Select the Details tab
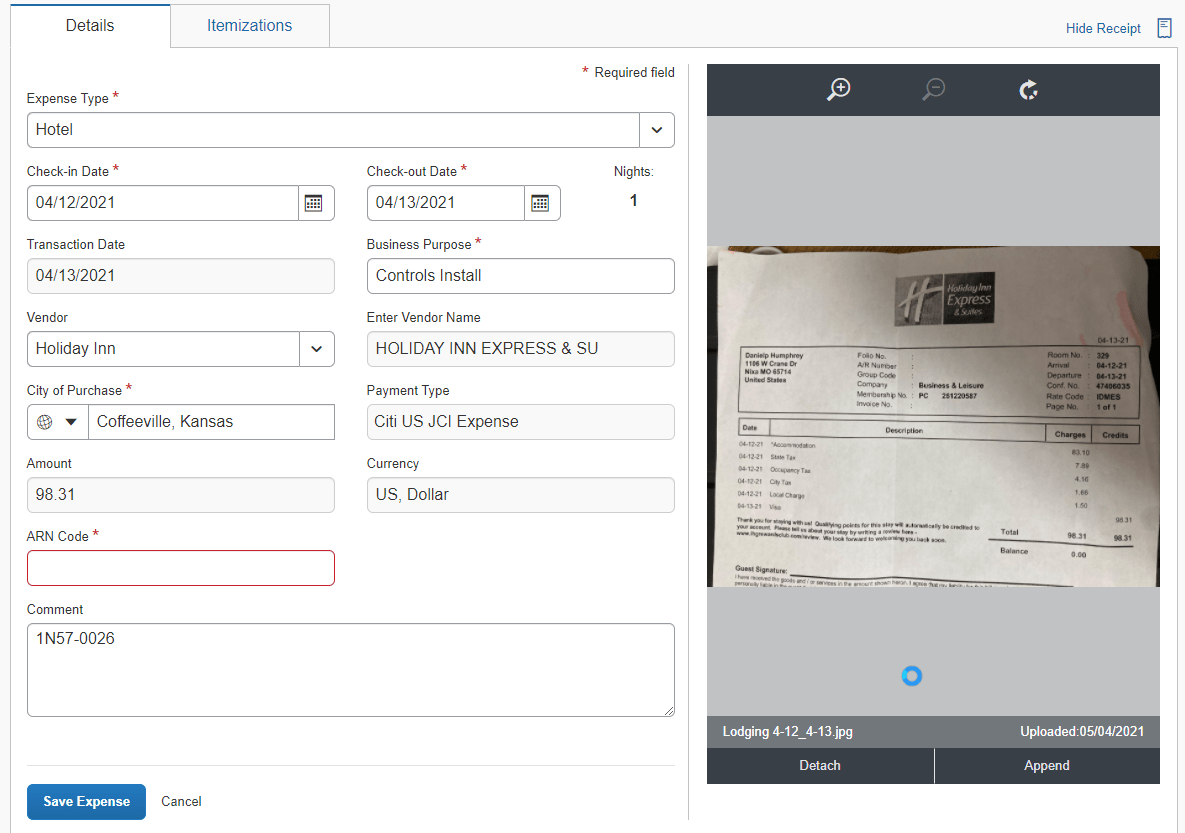1185x833 pixels. coord(90,26)
